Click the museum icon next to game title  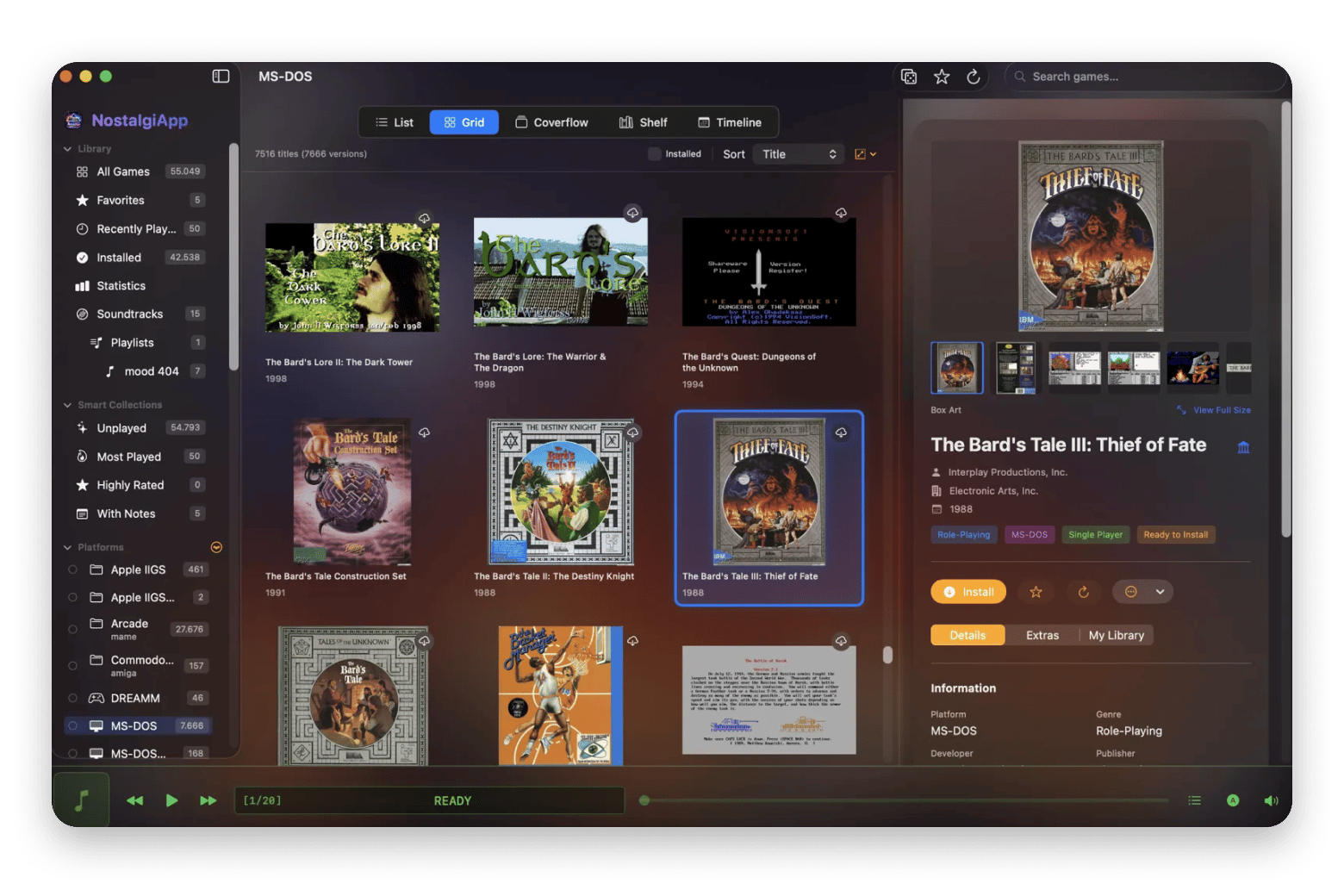tap(1243, 447)
